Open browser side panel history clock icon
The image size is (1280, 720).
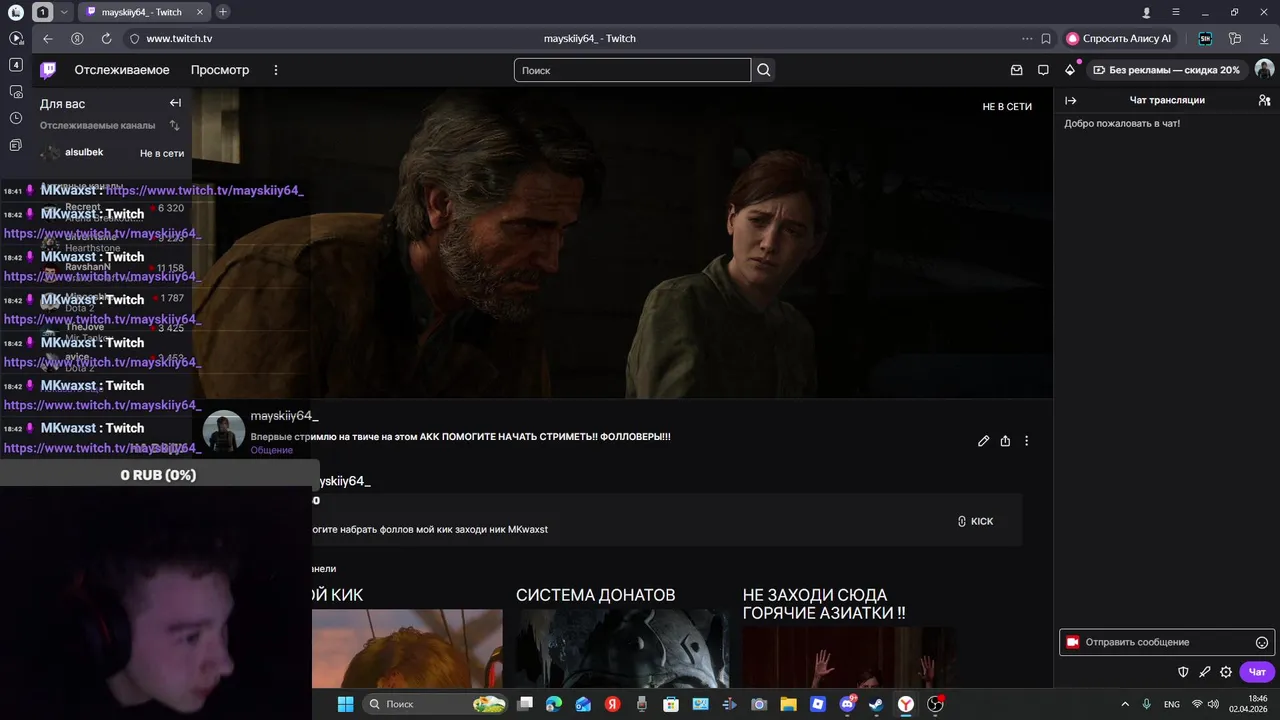pos(16,118)
